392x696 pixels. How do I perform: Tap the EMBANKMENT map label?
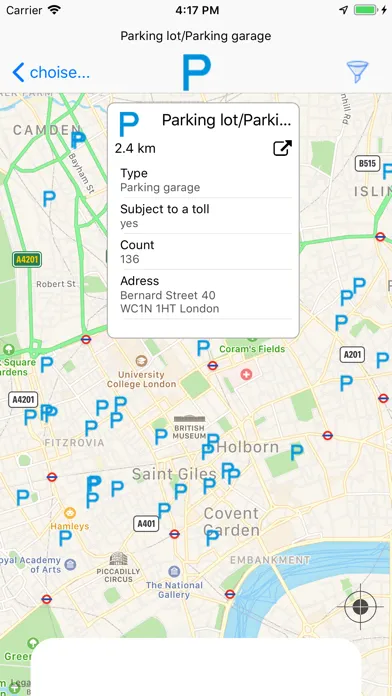(x=269, y=560)
